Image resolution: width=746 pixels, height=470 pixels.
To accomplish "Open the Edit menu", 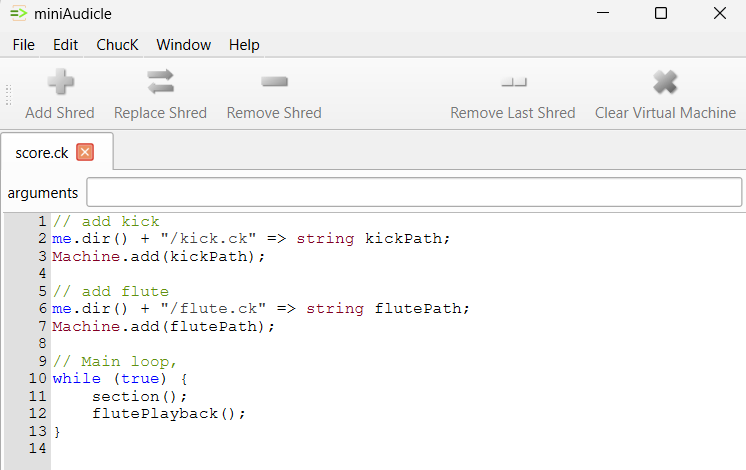I will 65,45.
